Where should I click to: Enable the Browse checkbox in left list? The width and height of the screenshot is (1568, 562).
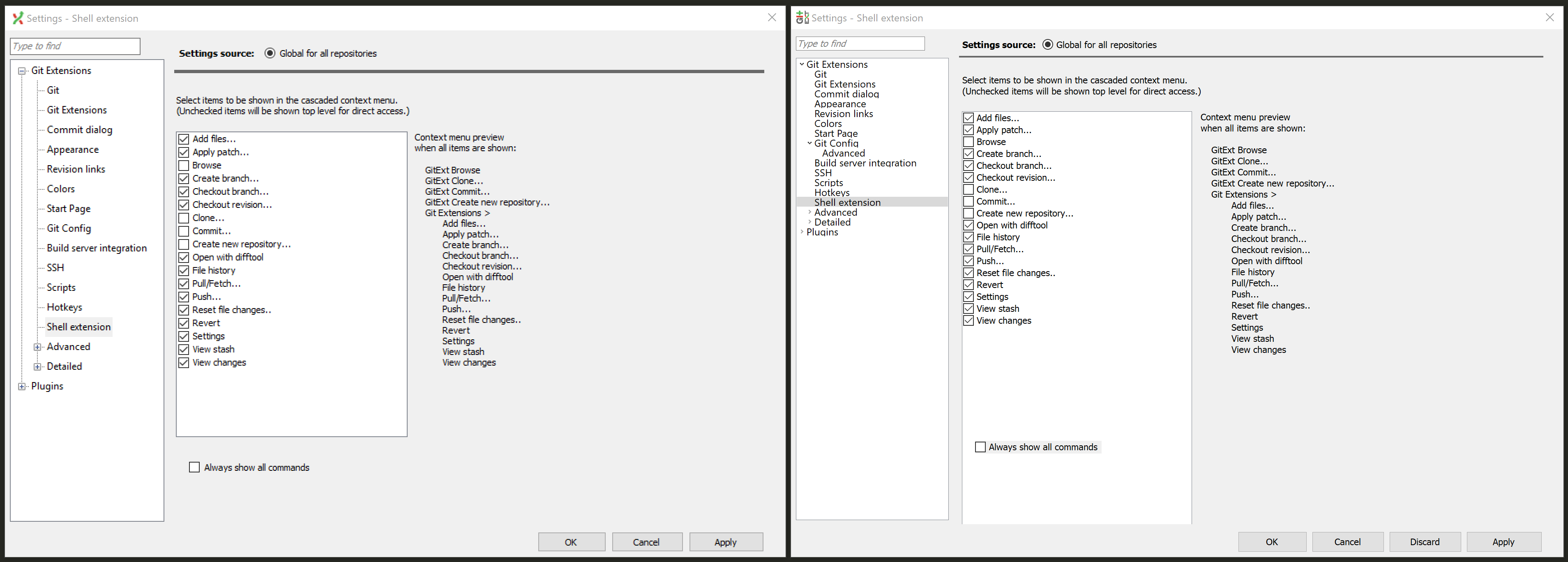click(x=184, y=165)
